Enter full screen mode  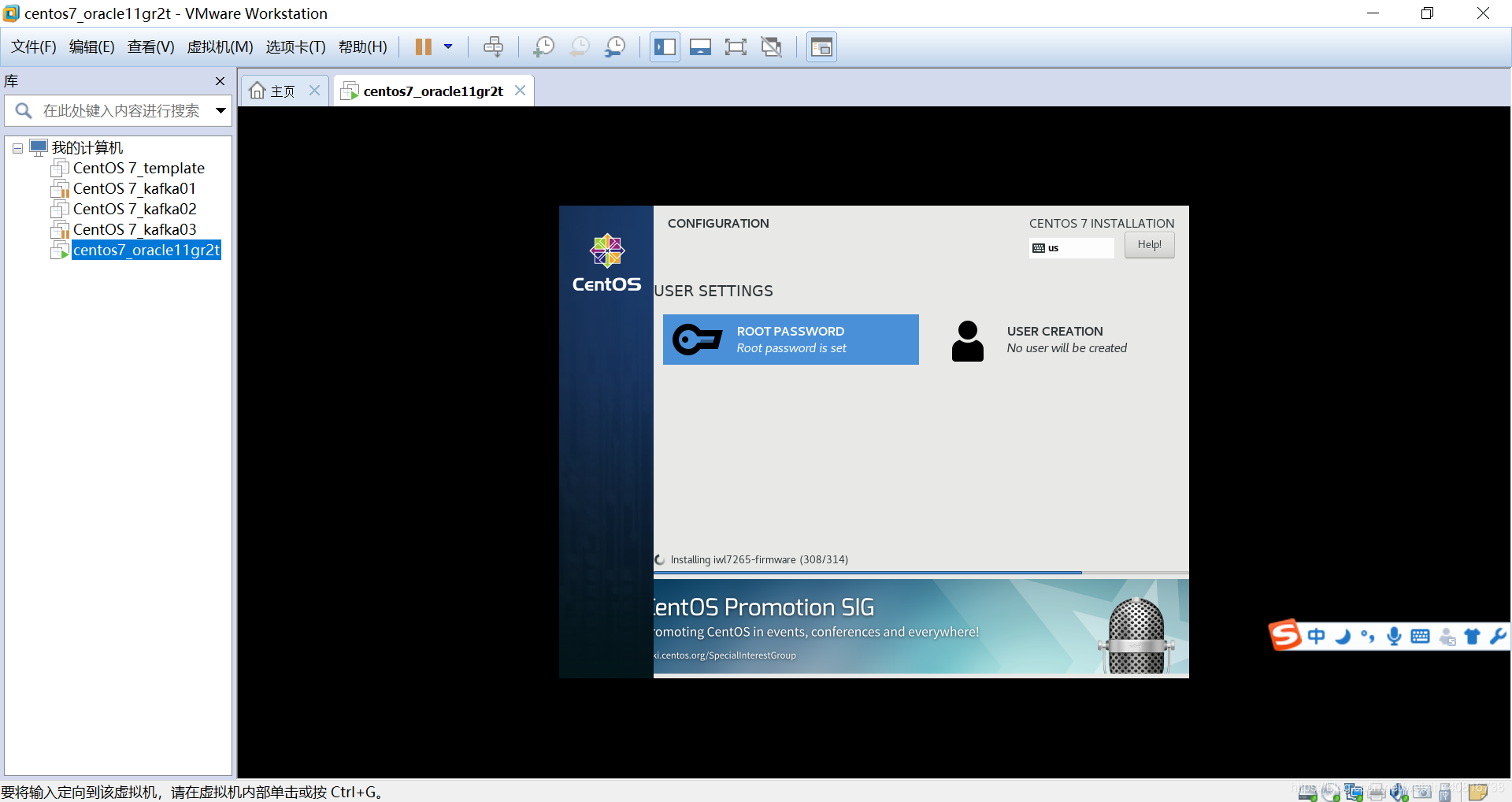[x=736, y=47]
